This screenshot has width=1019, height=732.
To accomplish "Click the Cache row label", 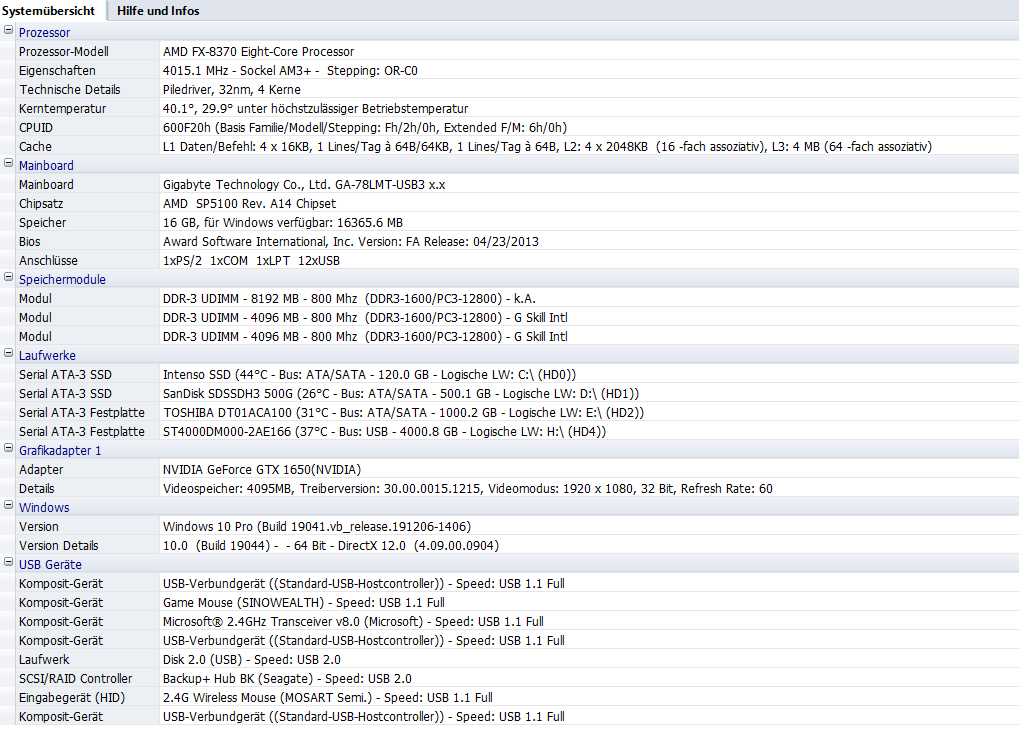I will (35, 147).
